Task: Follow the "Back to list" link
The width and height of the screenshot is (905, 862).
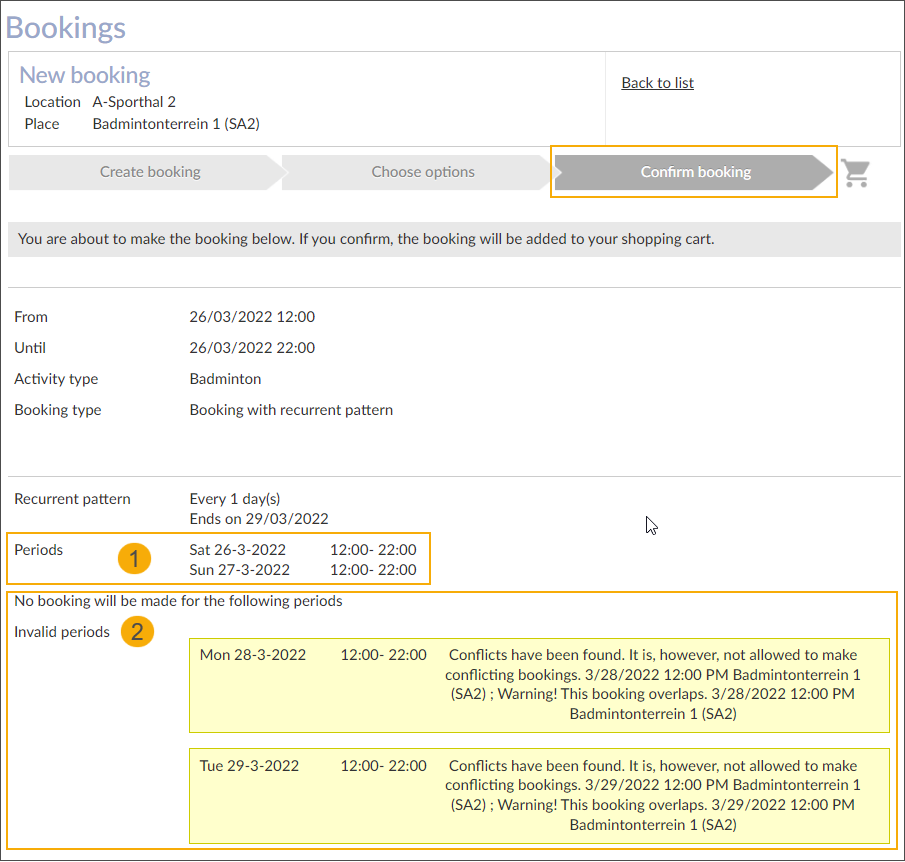Action: [657, 82]
